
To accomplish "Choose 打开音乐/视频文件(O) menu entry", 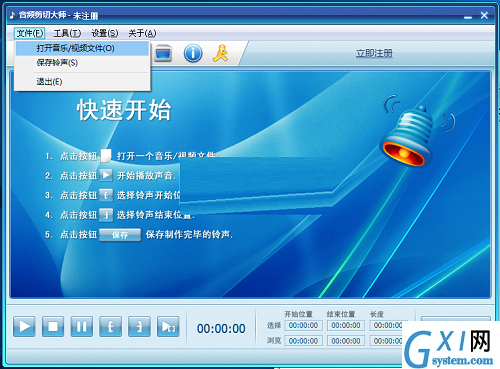I will 82,48.
